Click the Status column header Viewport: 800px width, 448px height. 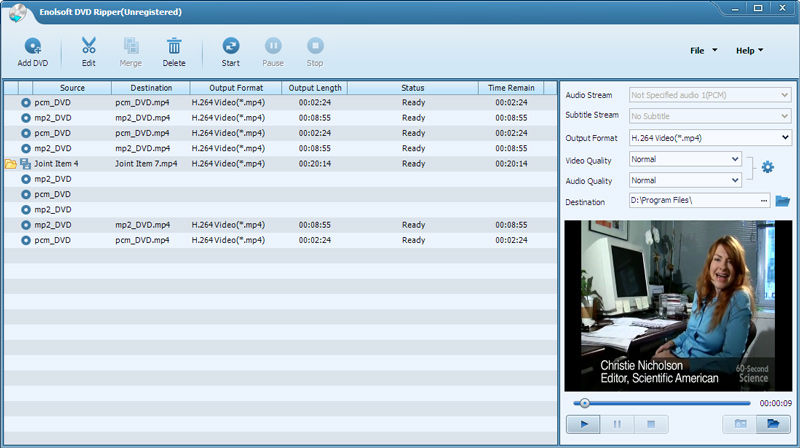[x=413, y=88]
